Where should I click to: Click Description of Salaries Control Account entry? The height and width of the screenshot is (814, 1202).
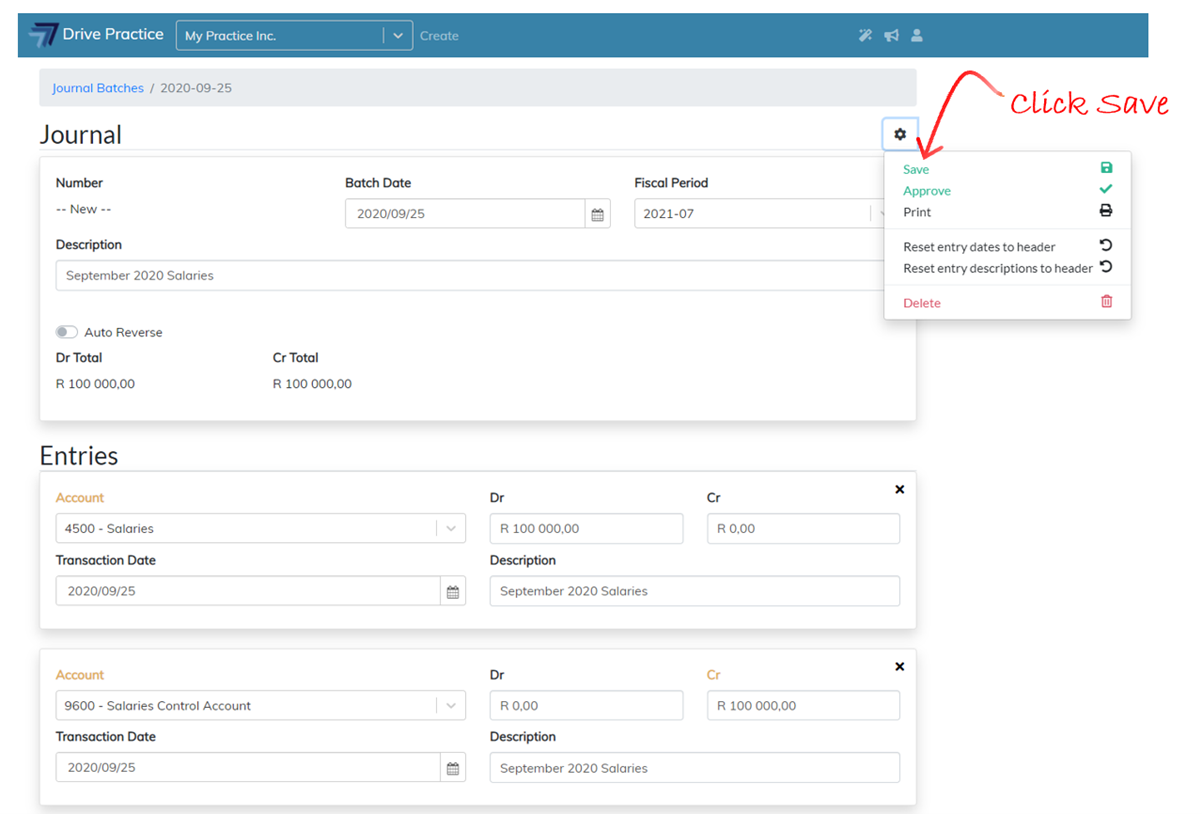[x=695, y=768]
